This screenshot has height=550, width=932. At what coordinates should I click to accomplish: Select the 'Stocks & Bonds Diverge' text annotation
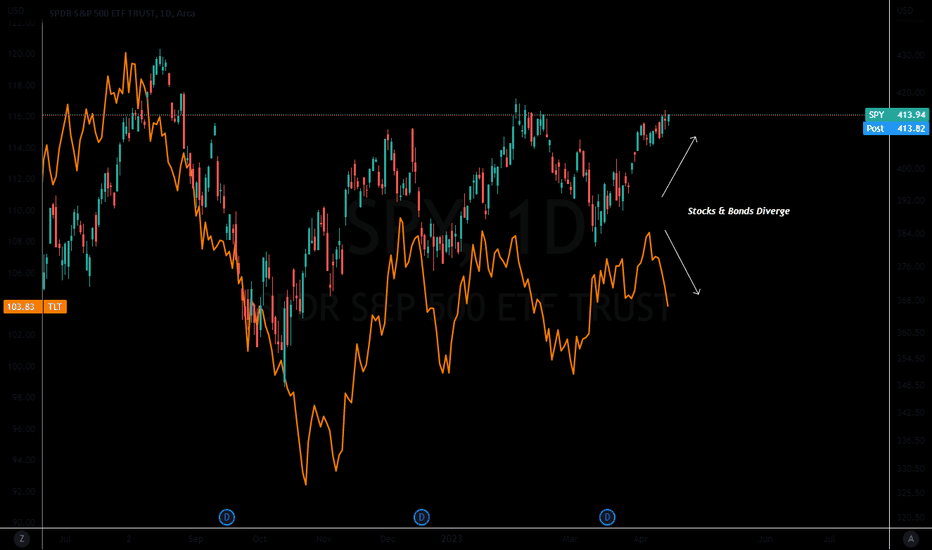[x=739, y=211]
